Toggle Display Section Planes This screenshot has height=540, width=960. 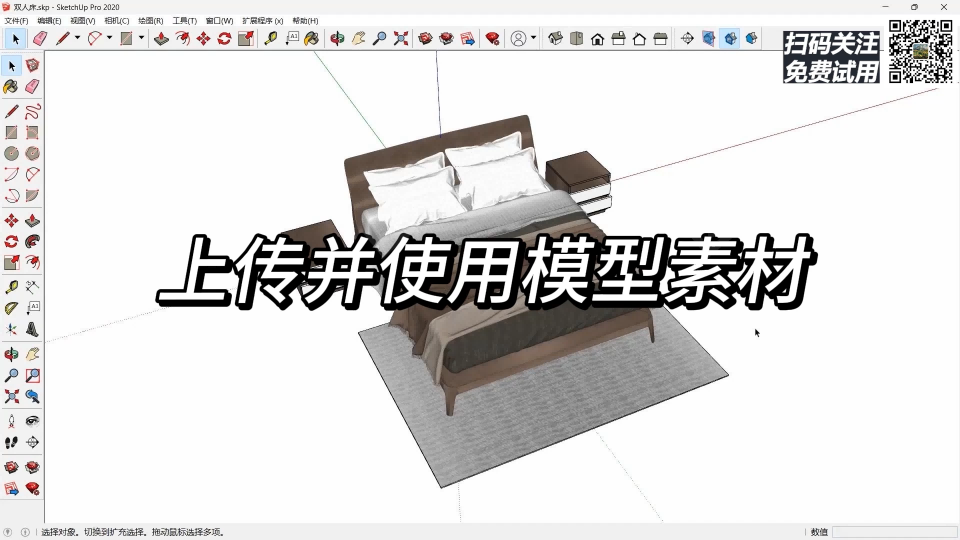pyautogui.click(x=708, y=39)
